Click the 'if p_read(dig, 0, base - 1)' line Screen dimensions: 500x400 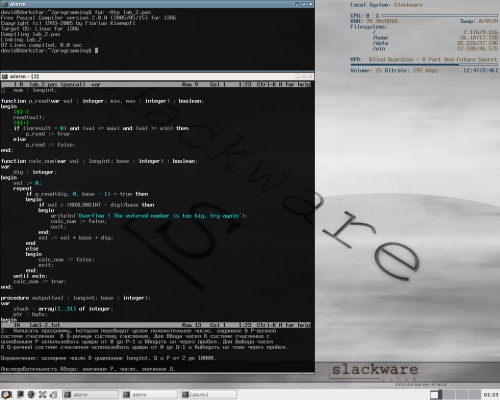87,194
